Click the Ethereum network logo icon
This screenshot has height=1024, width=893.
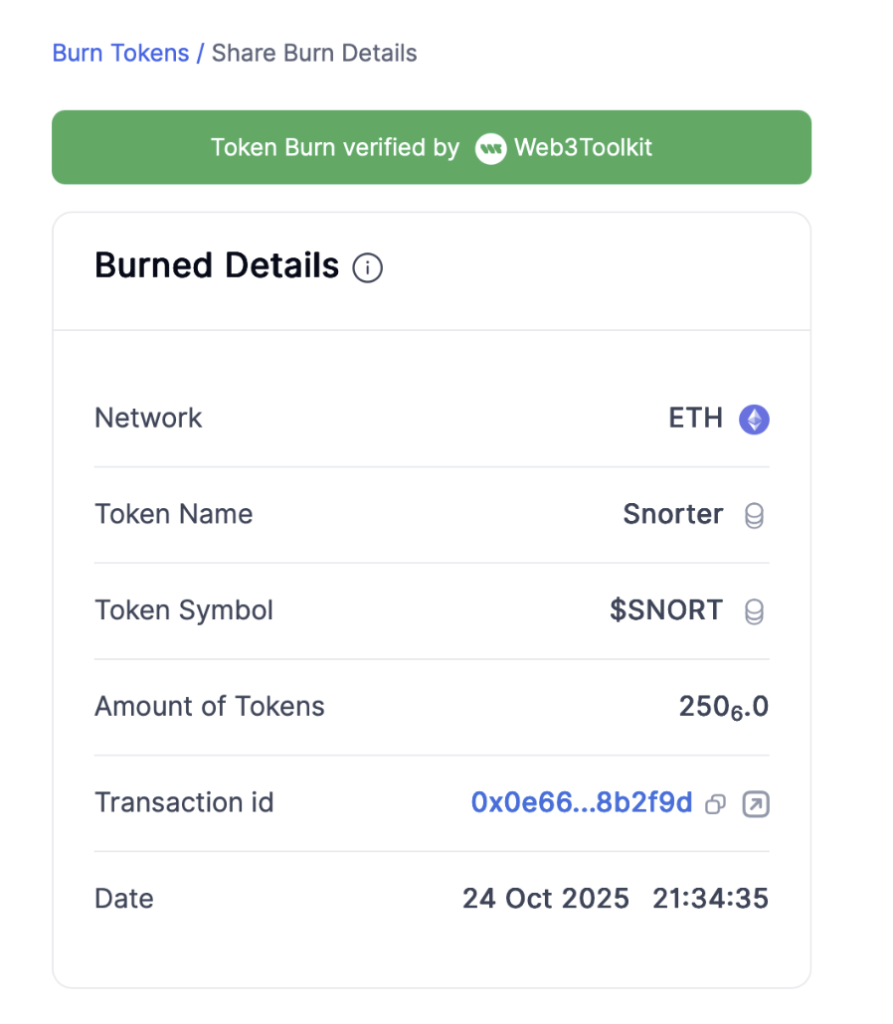pyautogui.click(x=754, y=419)
